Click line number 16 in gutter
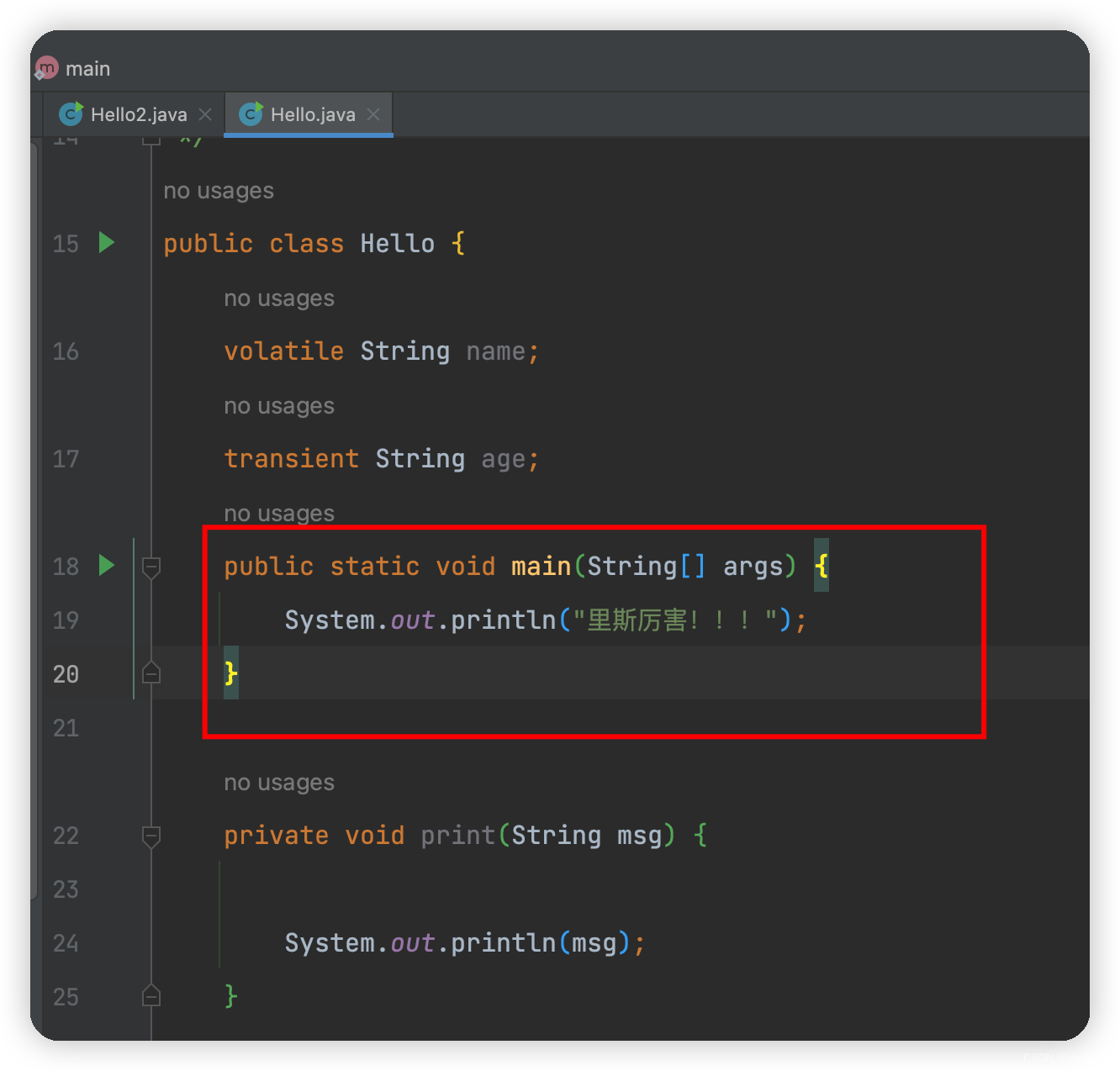 (66, 351)
